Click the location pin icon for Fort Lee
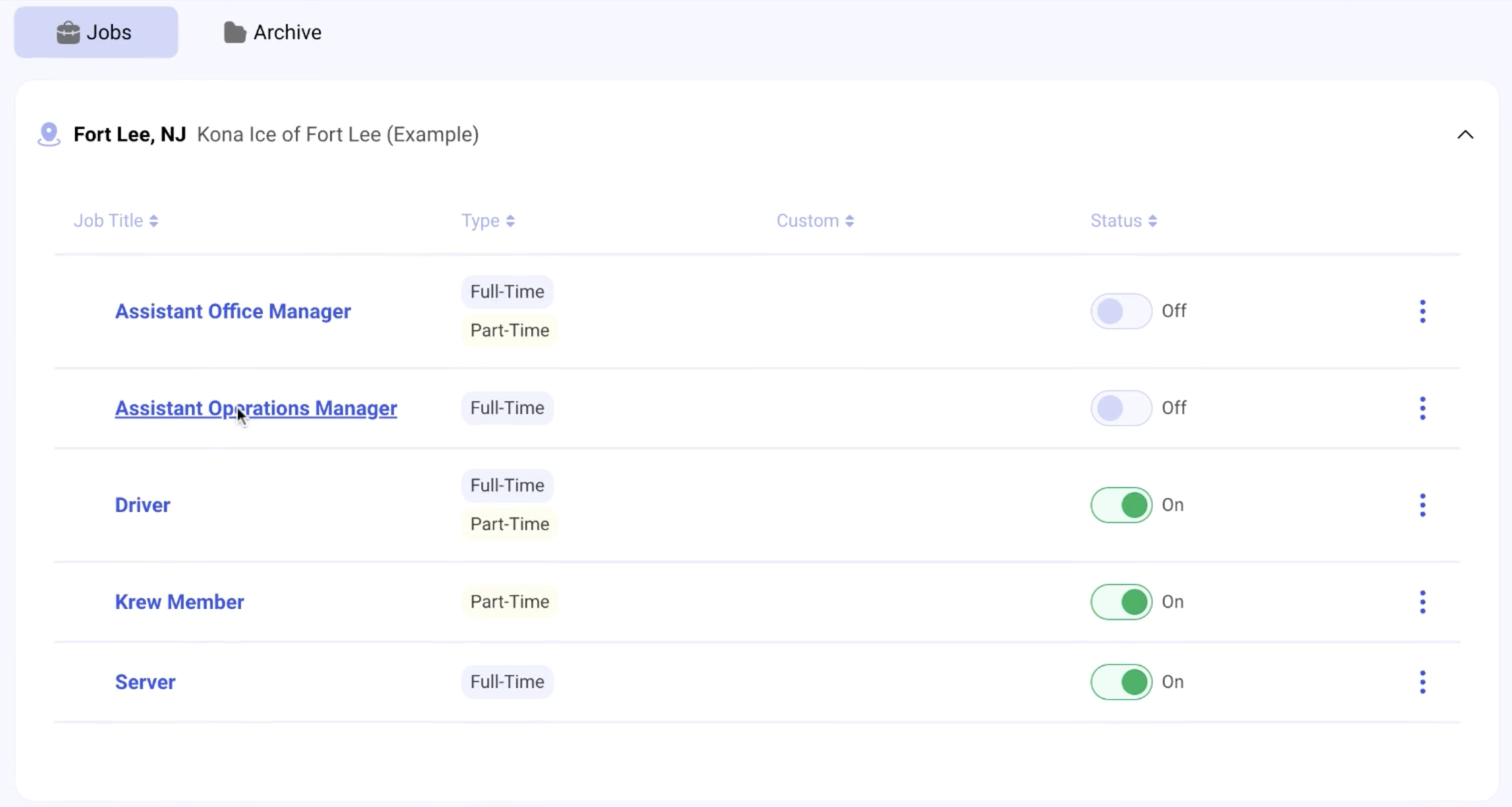 (48, 134)
